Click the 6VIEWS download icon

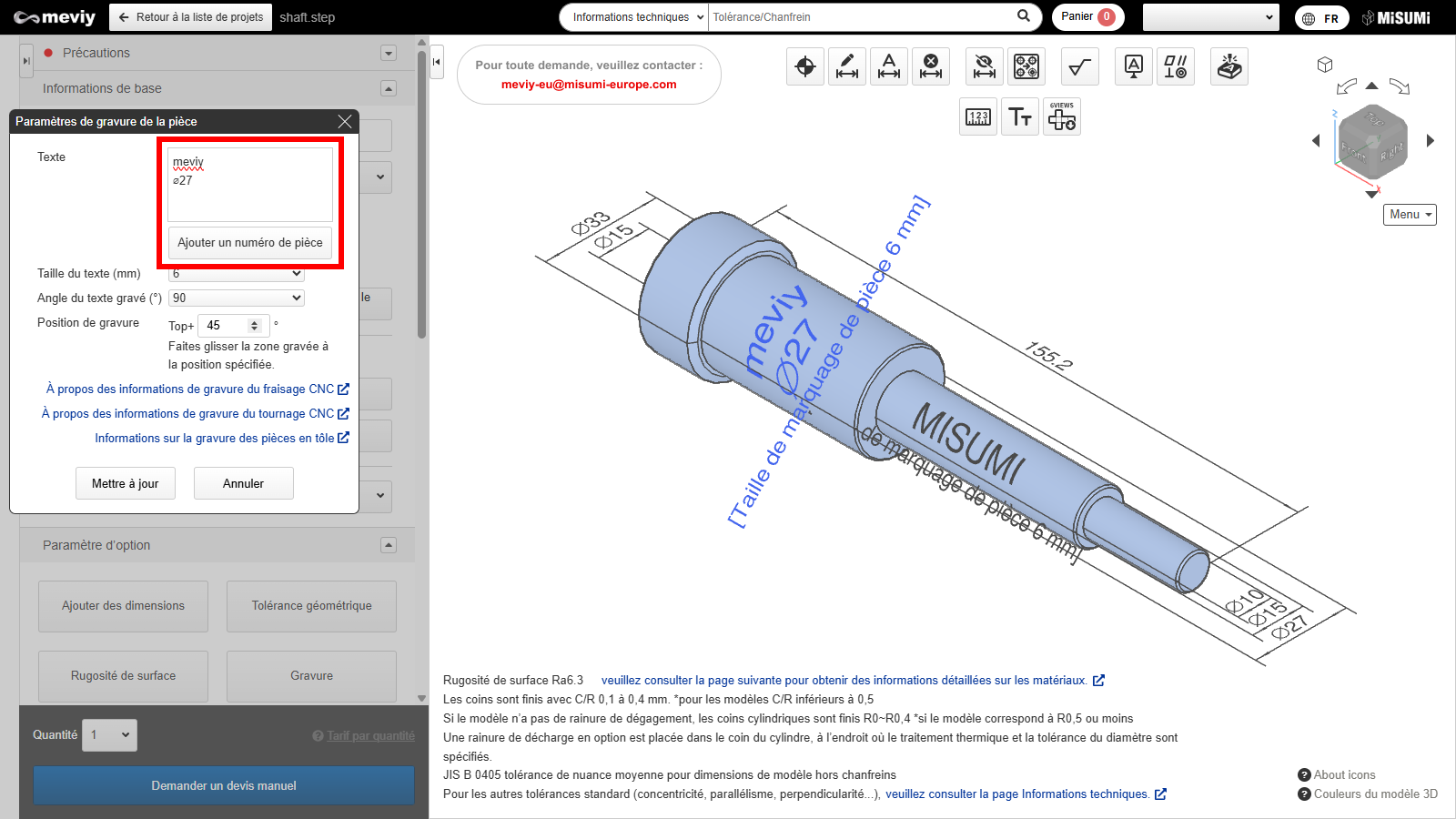click(x=1062, y=117)
